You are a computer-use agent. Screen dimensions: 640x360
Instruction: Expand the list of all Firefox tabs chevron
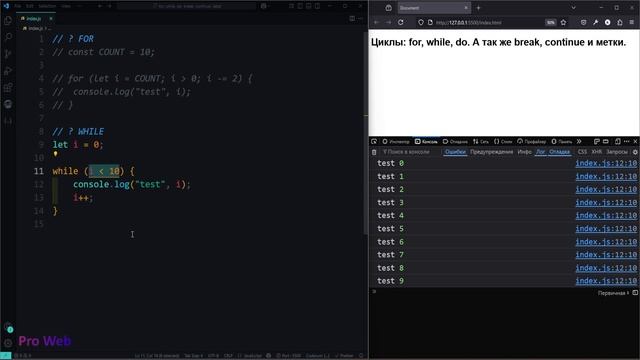tap(573, 8)
